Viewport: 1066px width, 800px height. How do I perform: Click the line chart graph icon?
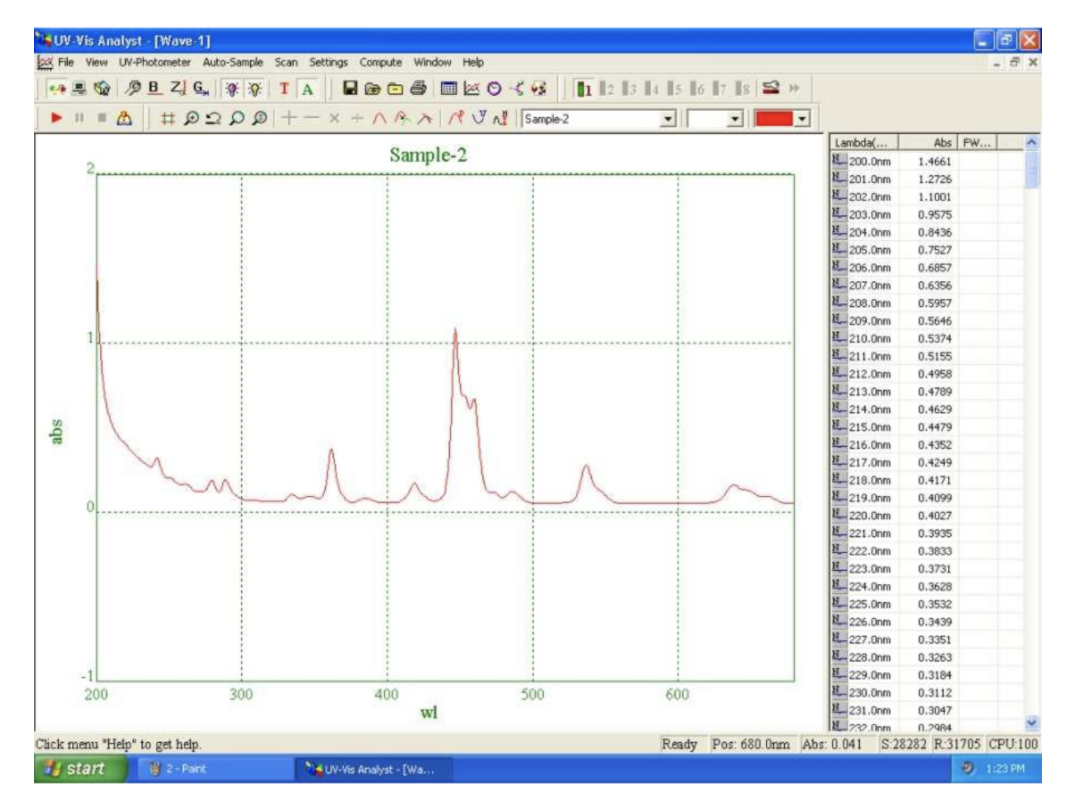click(471, 89)
